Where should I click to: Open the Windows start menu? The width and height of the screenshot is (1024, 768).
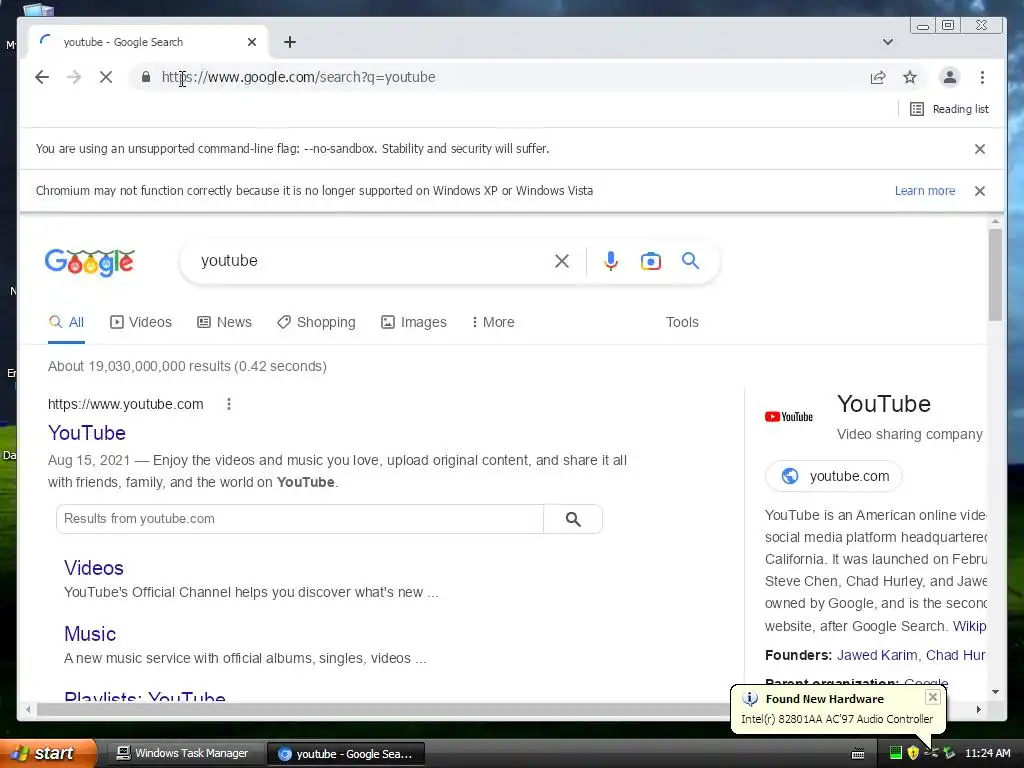coord(48,753)
